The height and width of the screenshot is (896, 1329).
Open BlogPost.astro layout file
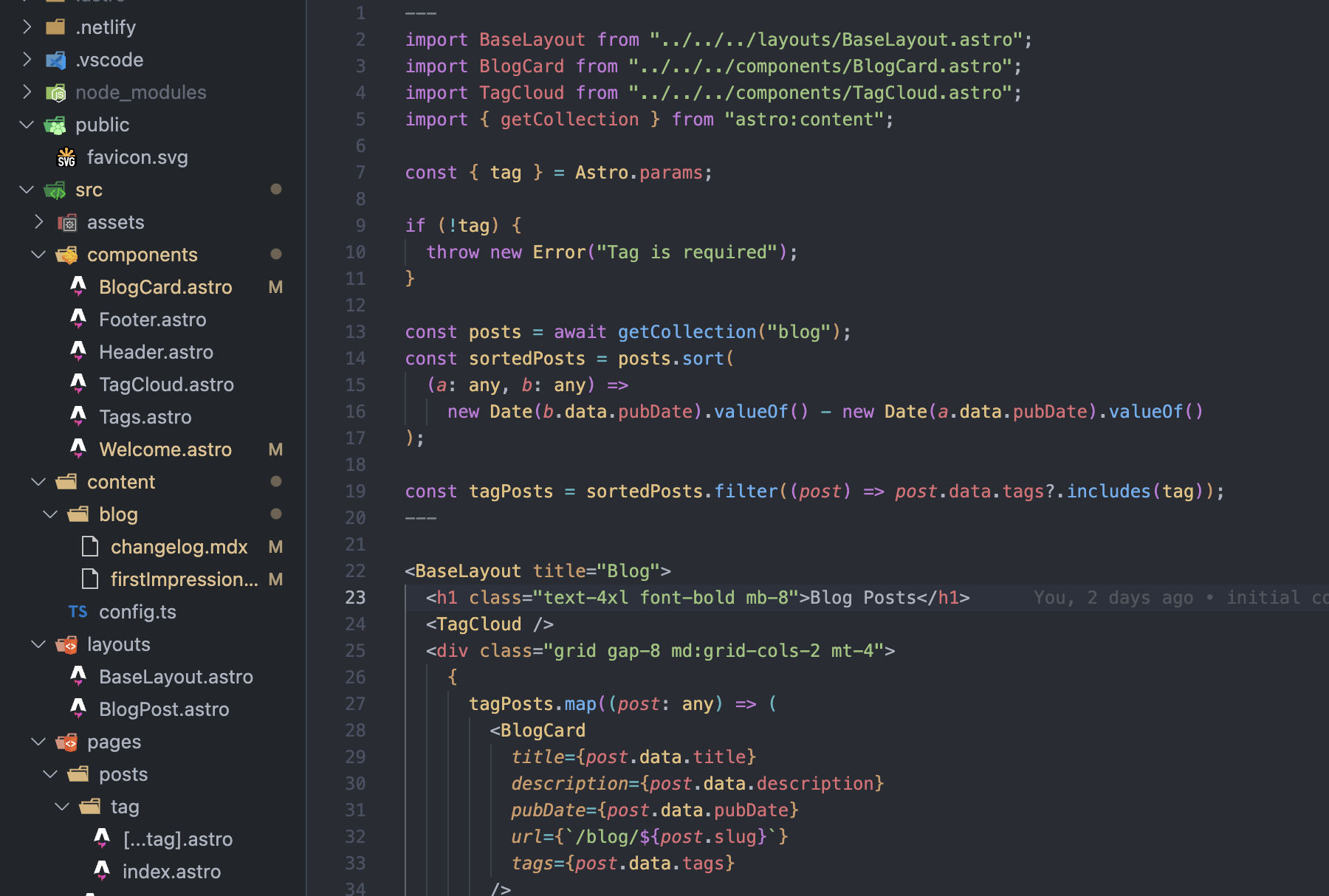[164, 709]
